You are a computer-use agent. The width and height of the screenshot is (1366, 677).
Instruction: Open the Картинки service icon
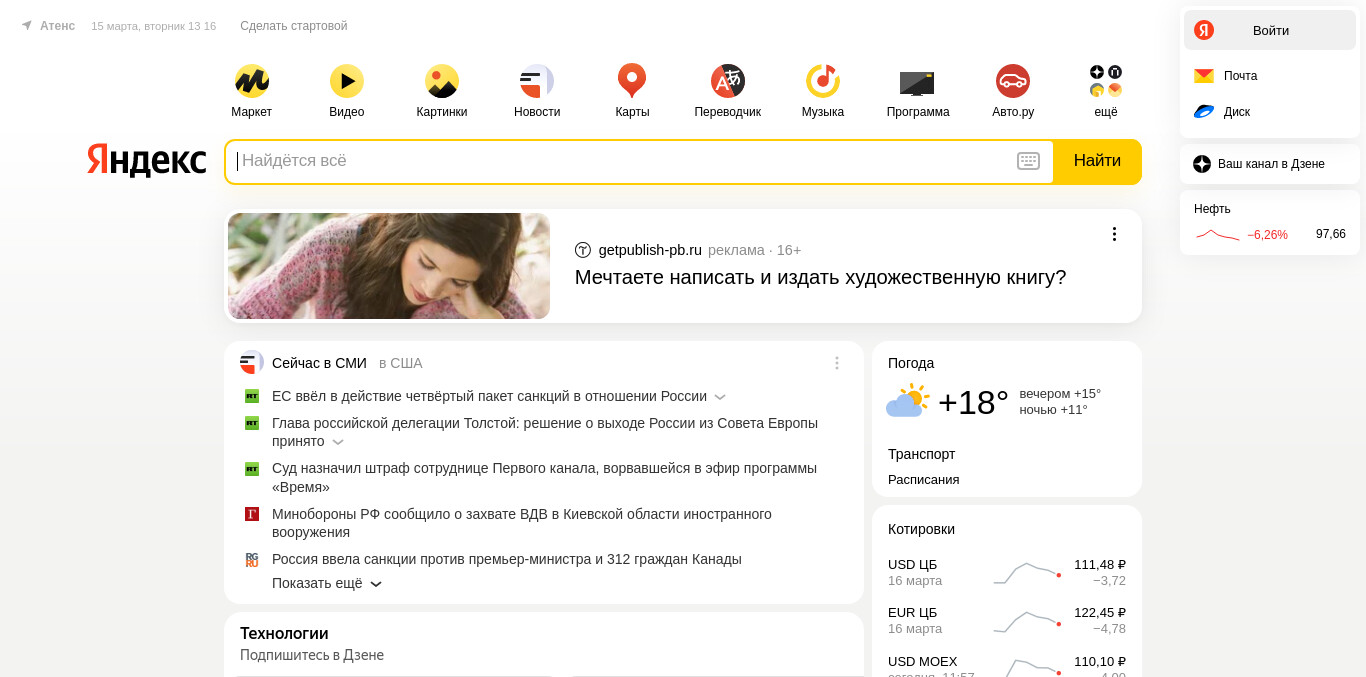pyautogui.click(x=442, y=81)
